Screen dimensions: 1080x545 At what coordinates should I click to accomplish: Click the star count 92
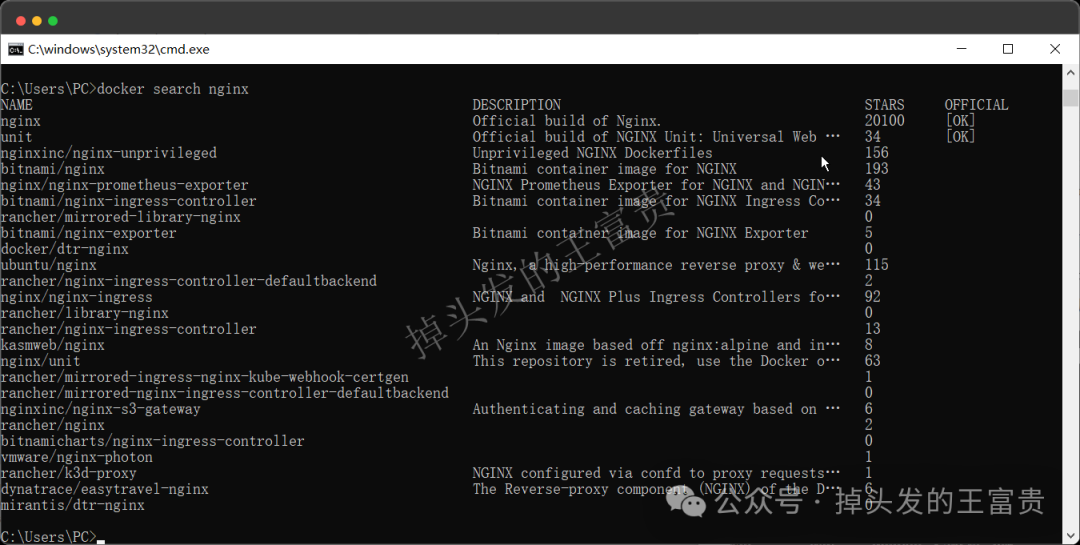[873, 297]
